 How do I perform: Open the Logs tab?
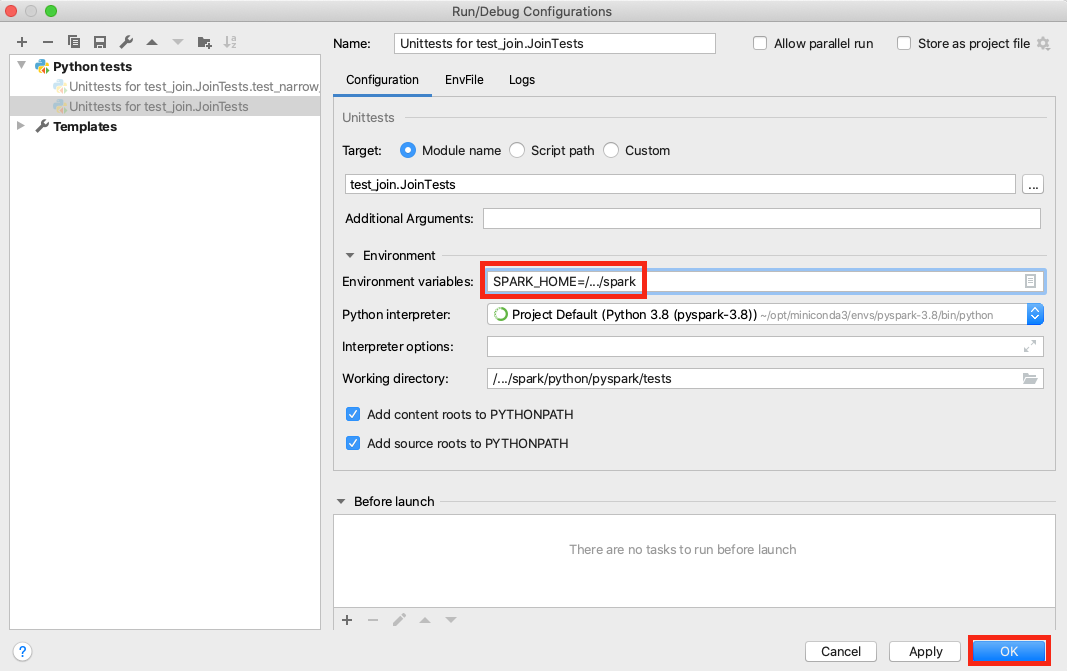pyautogui.click(x=521, y=79)
